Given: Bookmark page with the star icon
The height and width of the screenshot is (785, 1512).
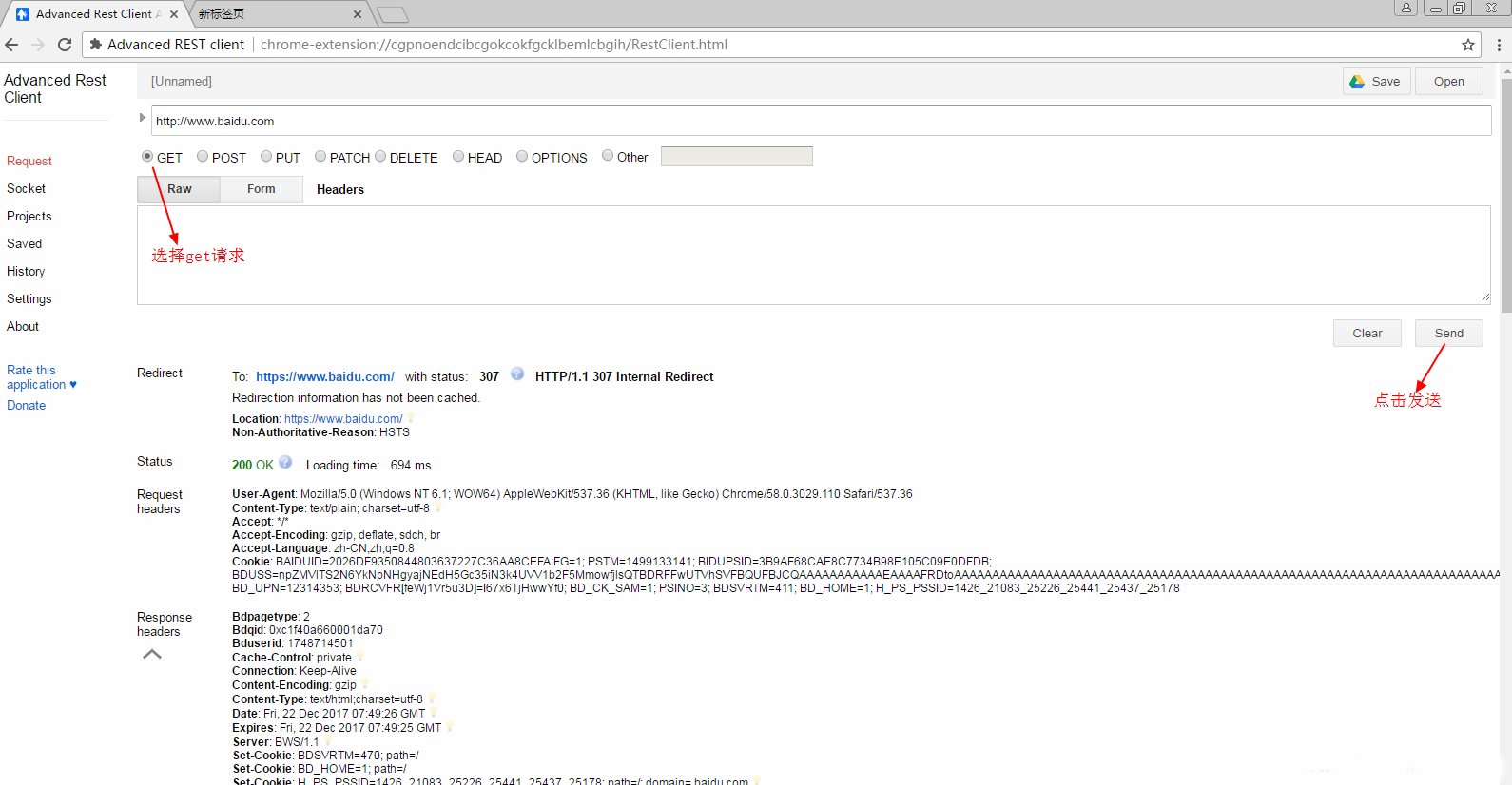Looking at the screenshot, I should coord(1468,45).
